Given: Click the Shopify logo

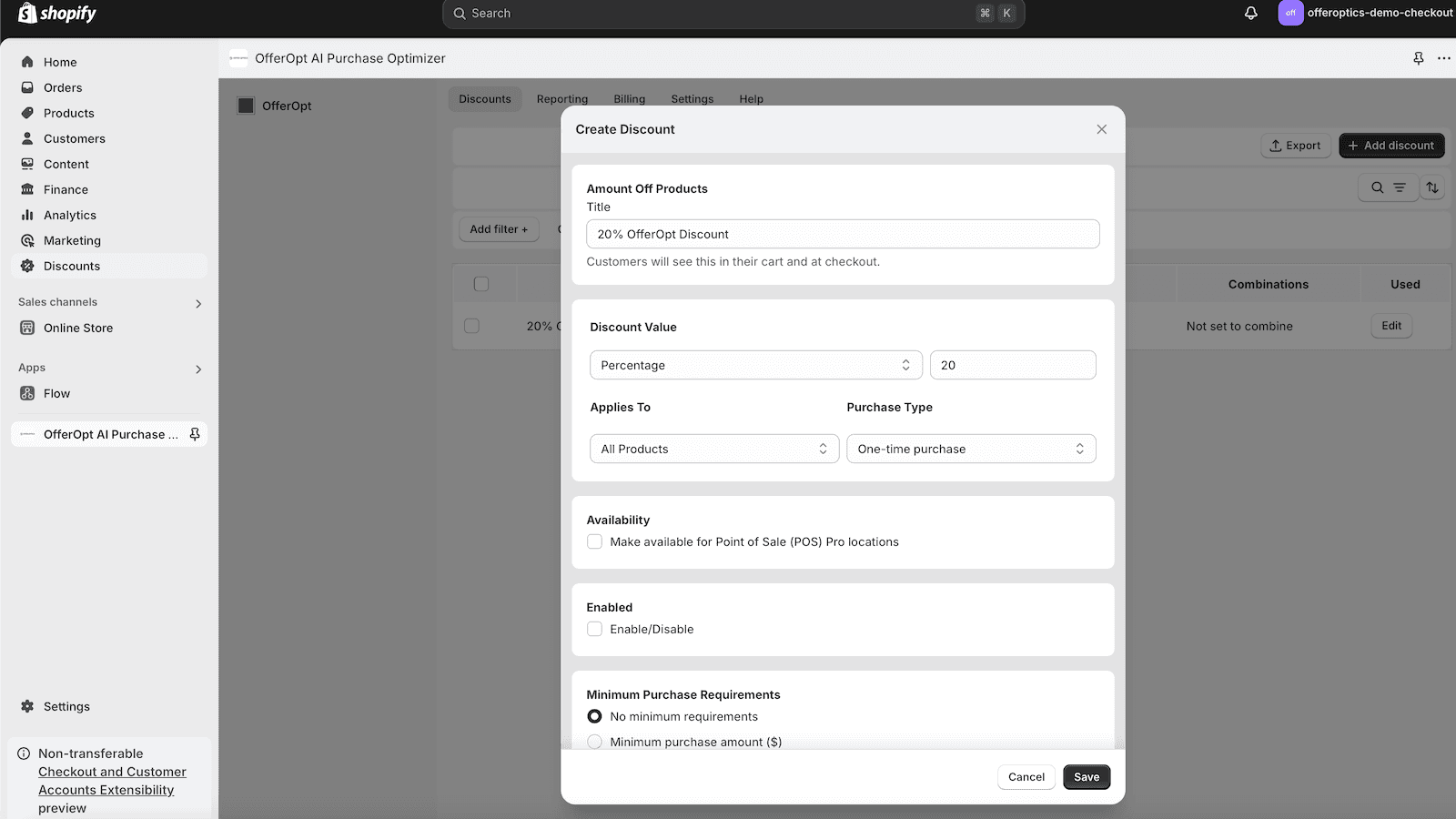Looking at the screenshot, I should 56,13.
